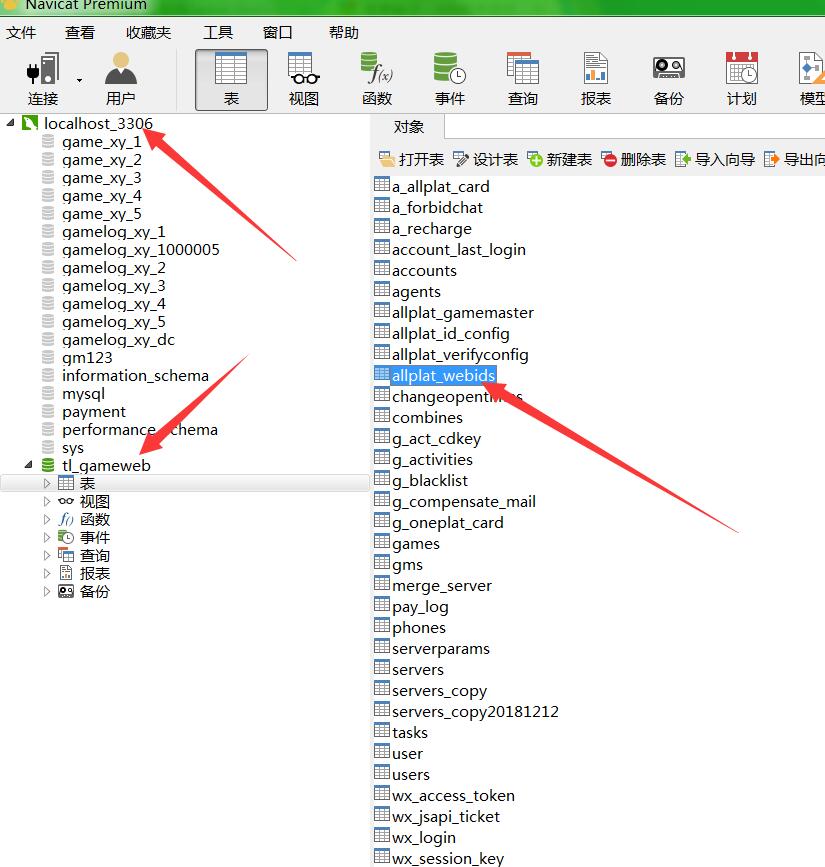Select the 查询 (Query) toolbar icon
This screenshot has width=825, height=867.
coord(522,79)
